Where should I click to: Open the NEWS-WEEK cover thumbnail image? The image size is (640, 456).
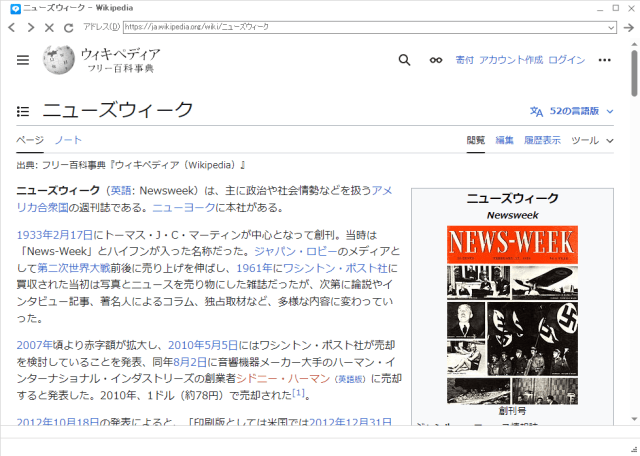[x=512, y=315]
